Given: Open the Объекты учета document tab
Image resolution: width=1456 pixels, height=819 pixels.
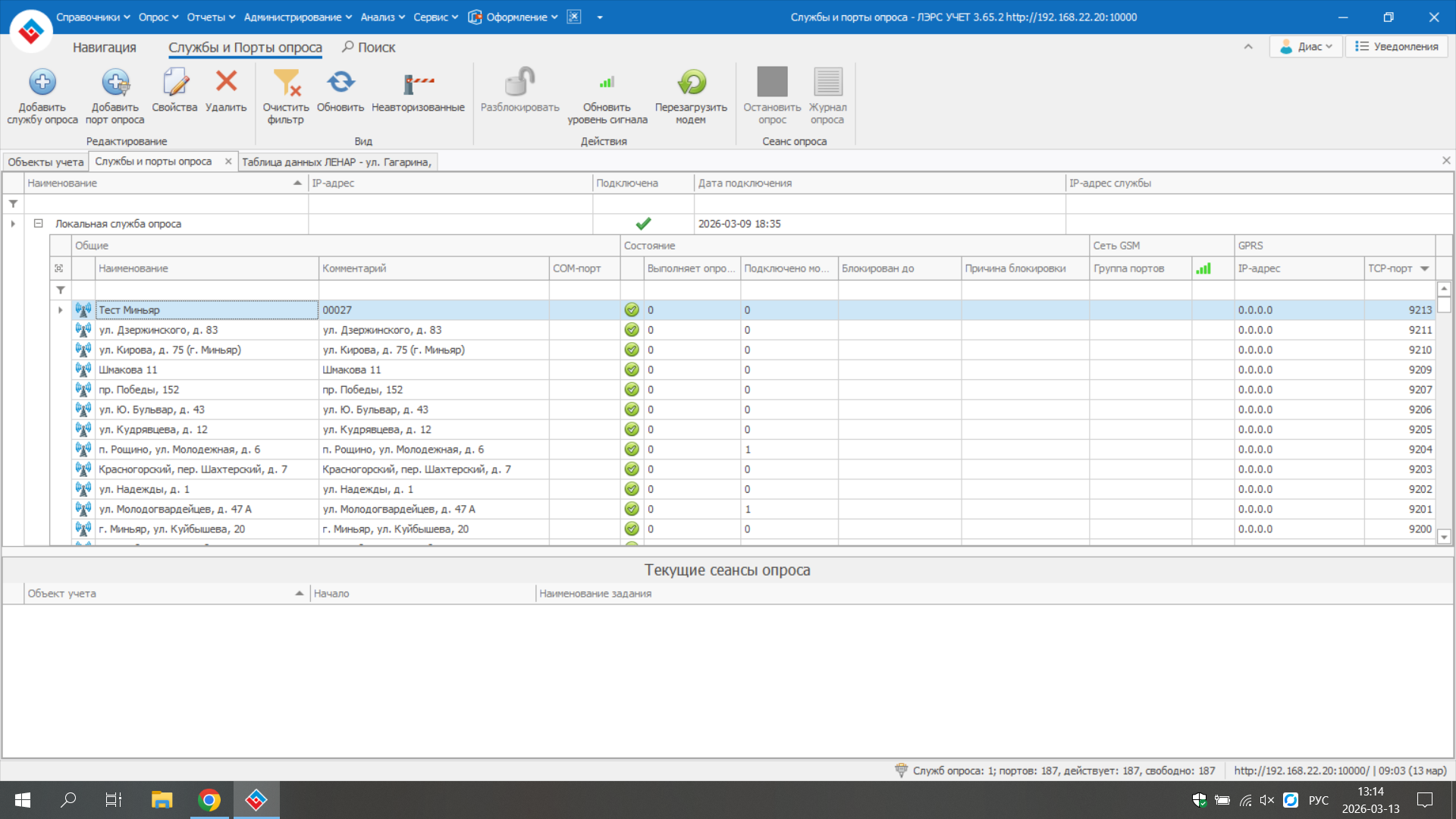Looking at the screenshot, I should pos(45,162).
